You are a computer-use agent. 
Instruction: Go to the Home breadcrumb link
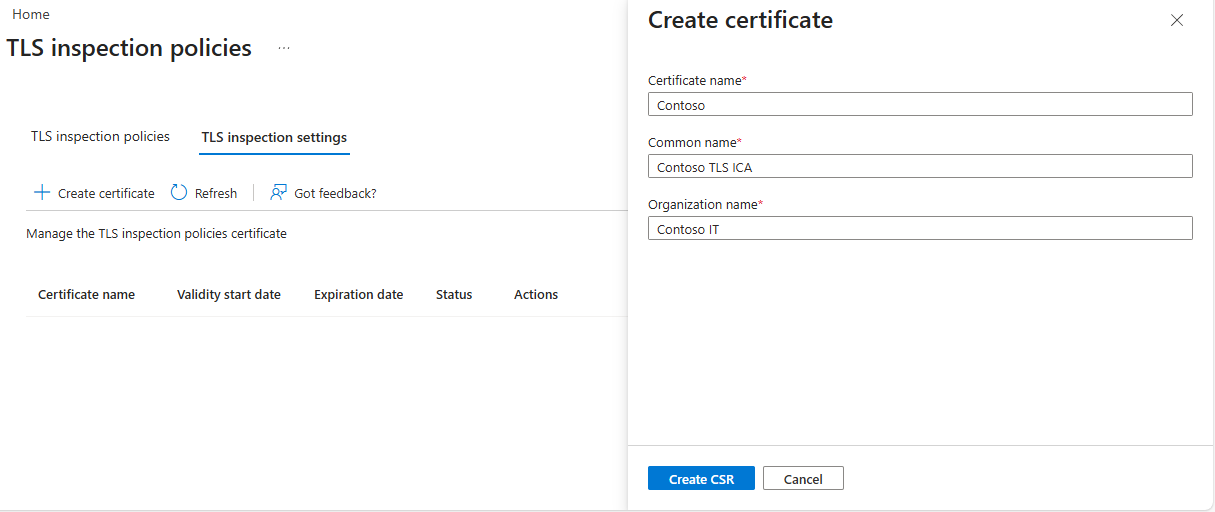tap(31, 14)
